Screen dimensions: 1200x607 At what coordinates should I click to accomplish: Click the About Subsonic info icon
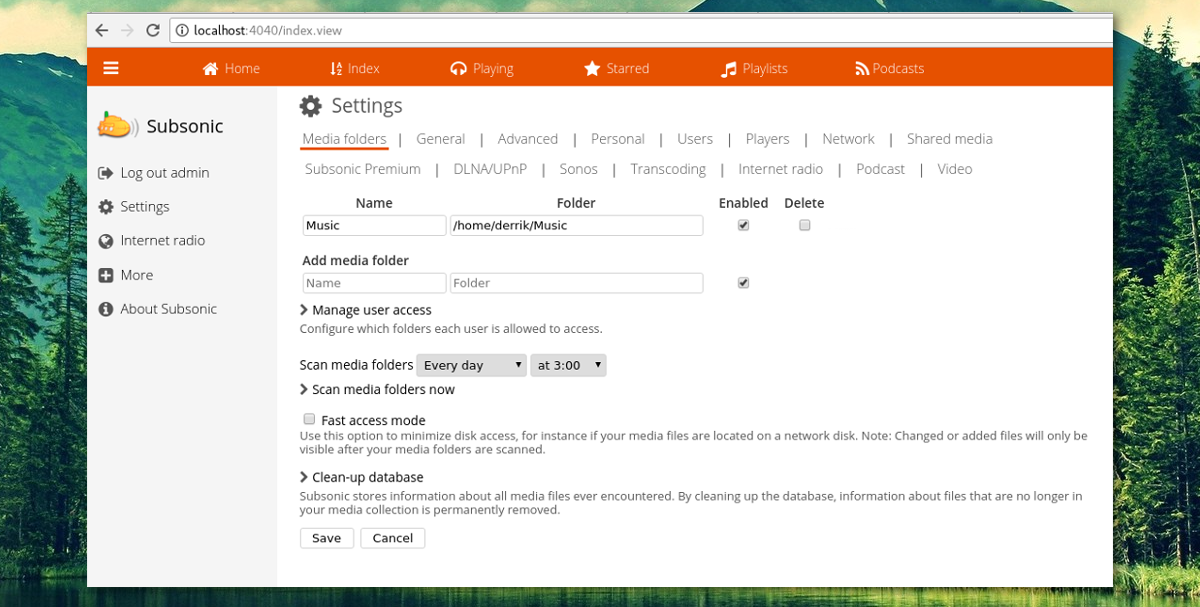click(106, 309)
